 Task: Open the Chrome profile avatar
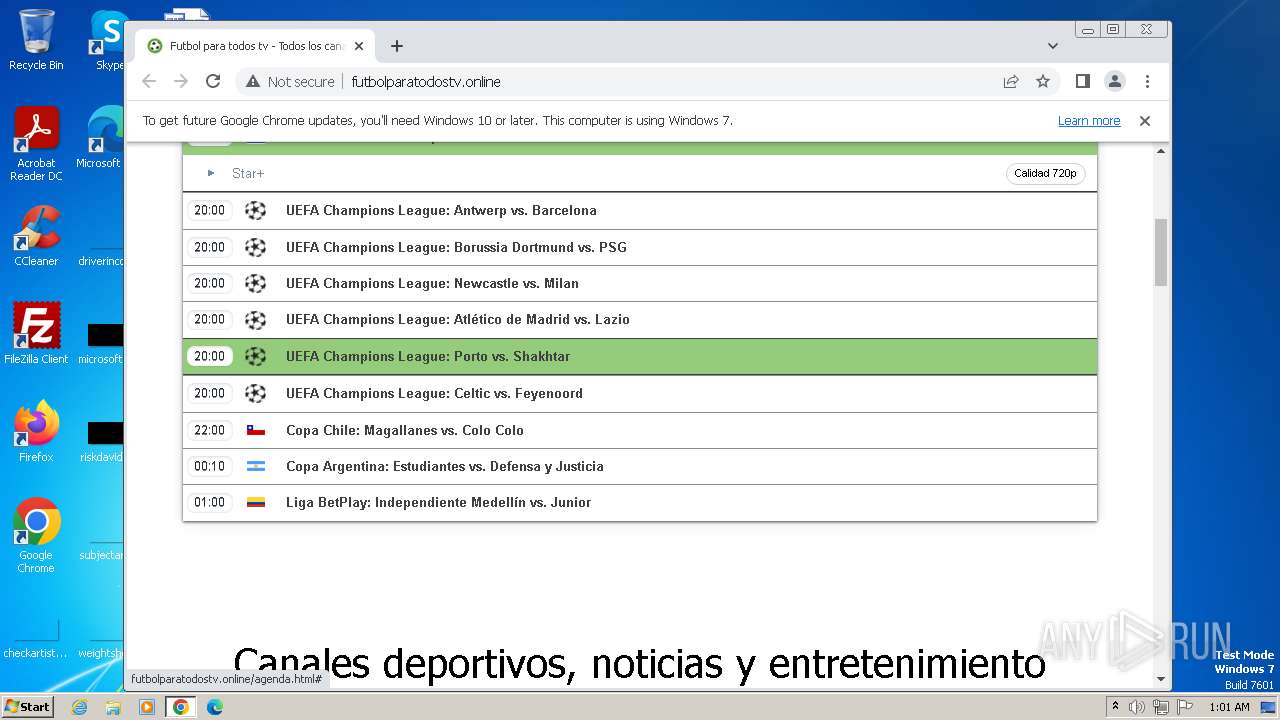pyautogui.click(x=1114, y=81)
